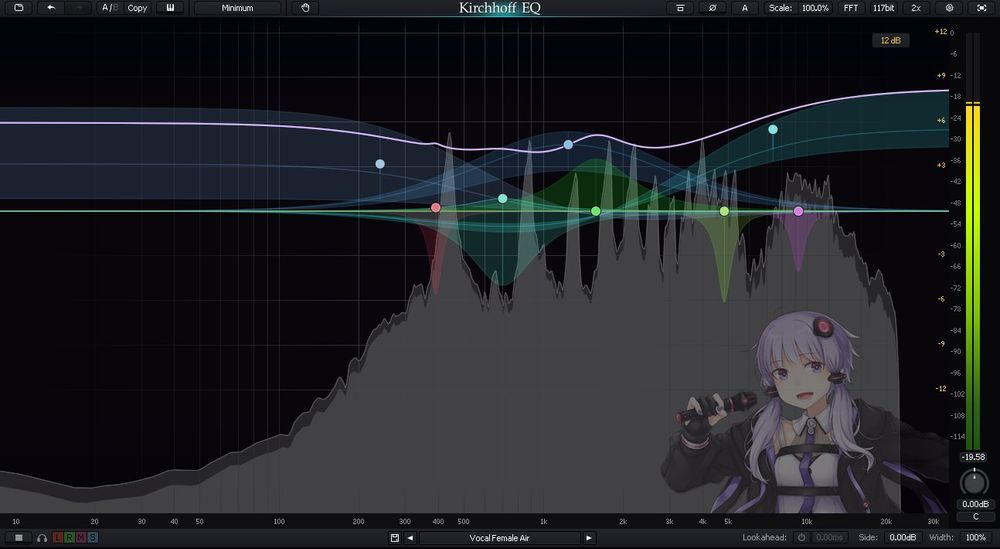Toggle the M mid channel button
The height and width of the screenshot is (549, 1000).
coord(81,538)
